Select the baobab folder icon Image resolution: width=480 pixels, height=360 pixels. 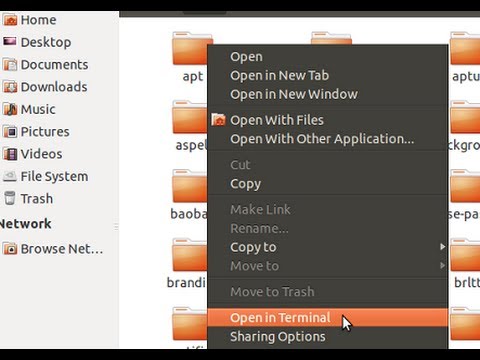click(190, 186)
